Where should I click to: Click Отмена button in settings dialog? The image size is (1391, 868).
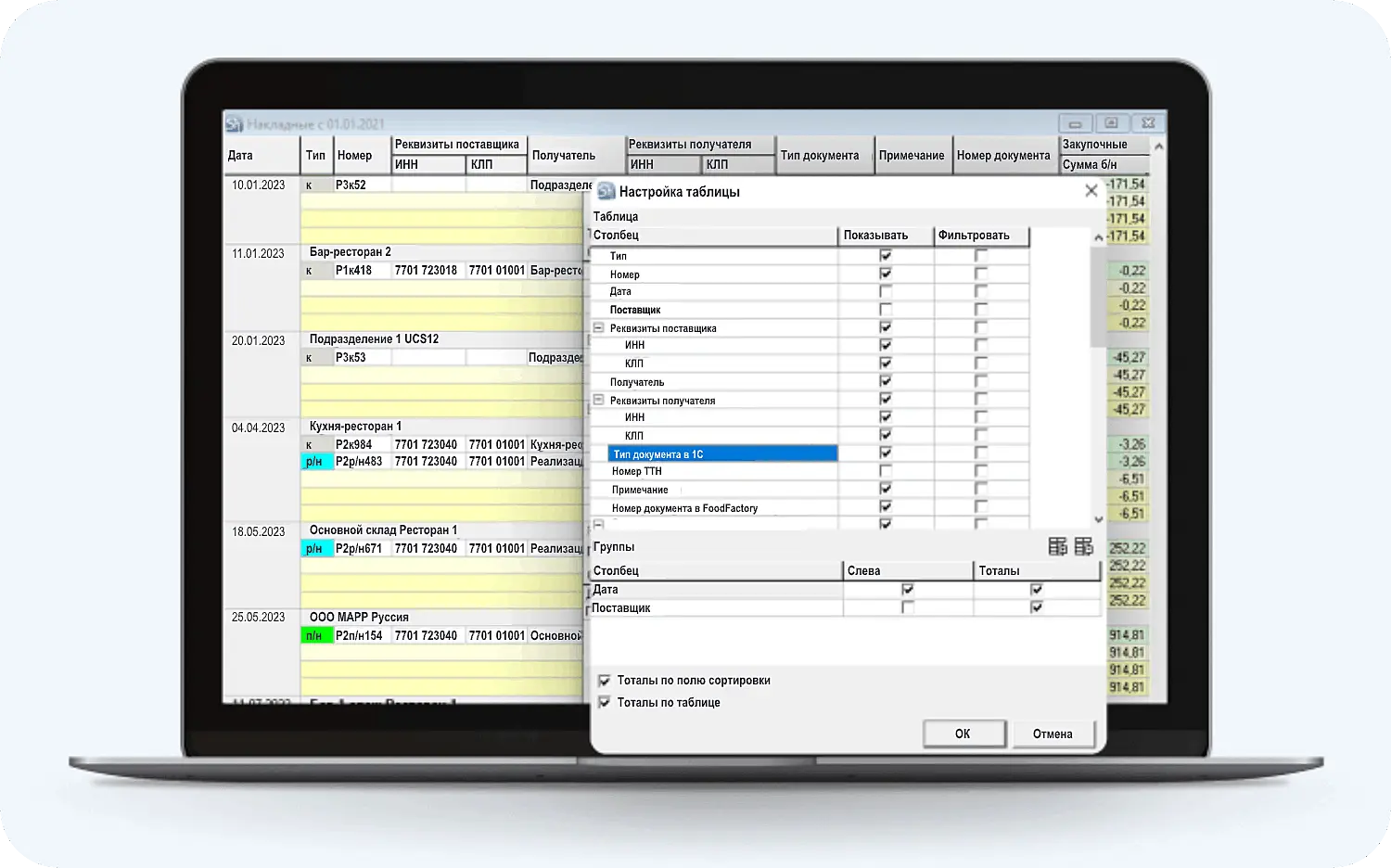[x=1053, y=734]
